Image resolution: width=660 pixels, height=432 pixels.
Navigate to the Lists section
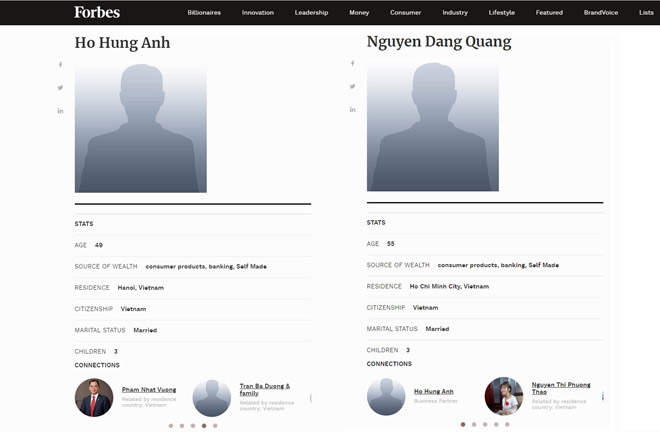(646, 13)
